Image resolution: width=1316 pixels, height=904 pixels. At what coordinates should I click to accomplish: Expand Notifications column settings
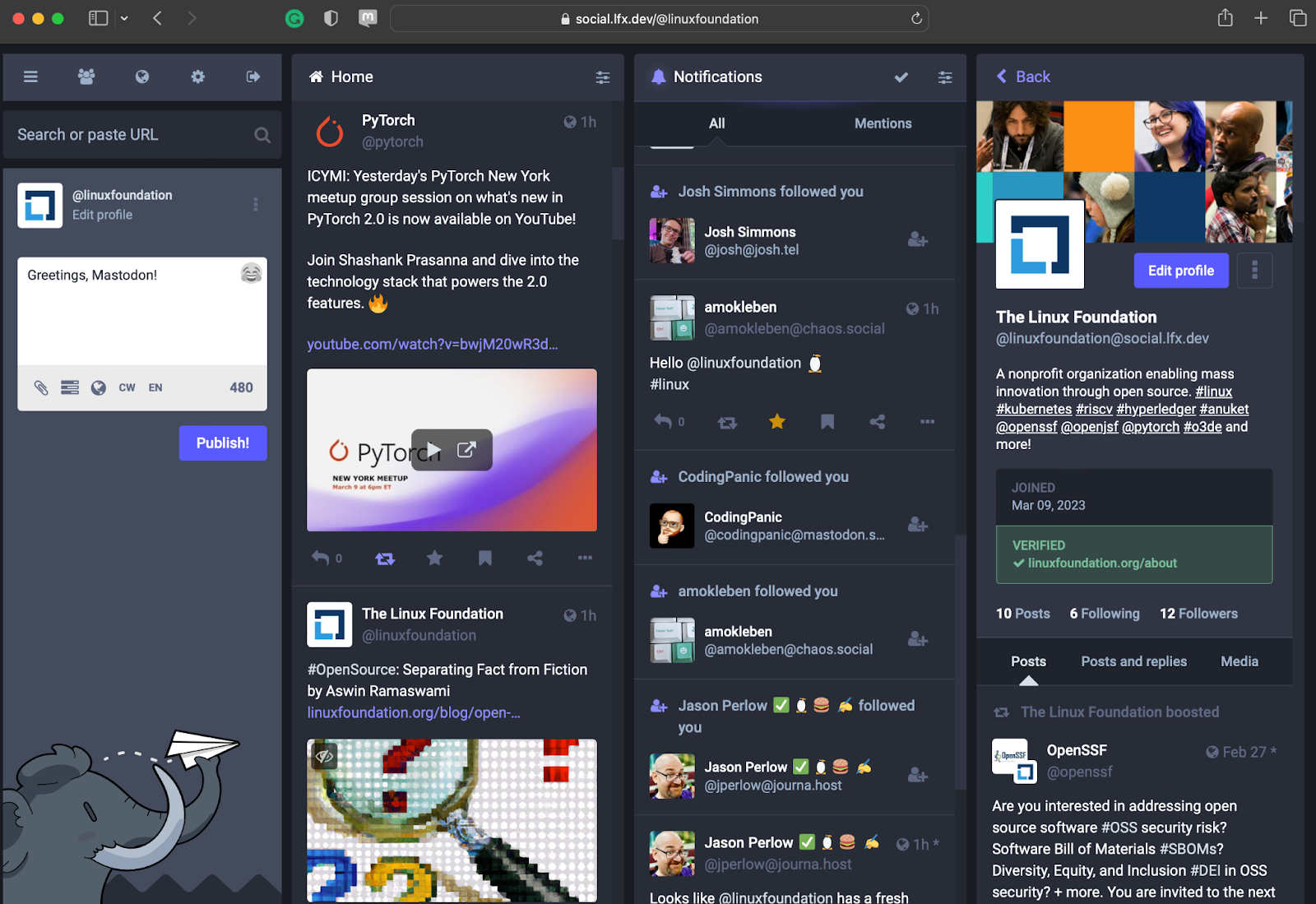pyautogui.click(x=944, y=77)
